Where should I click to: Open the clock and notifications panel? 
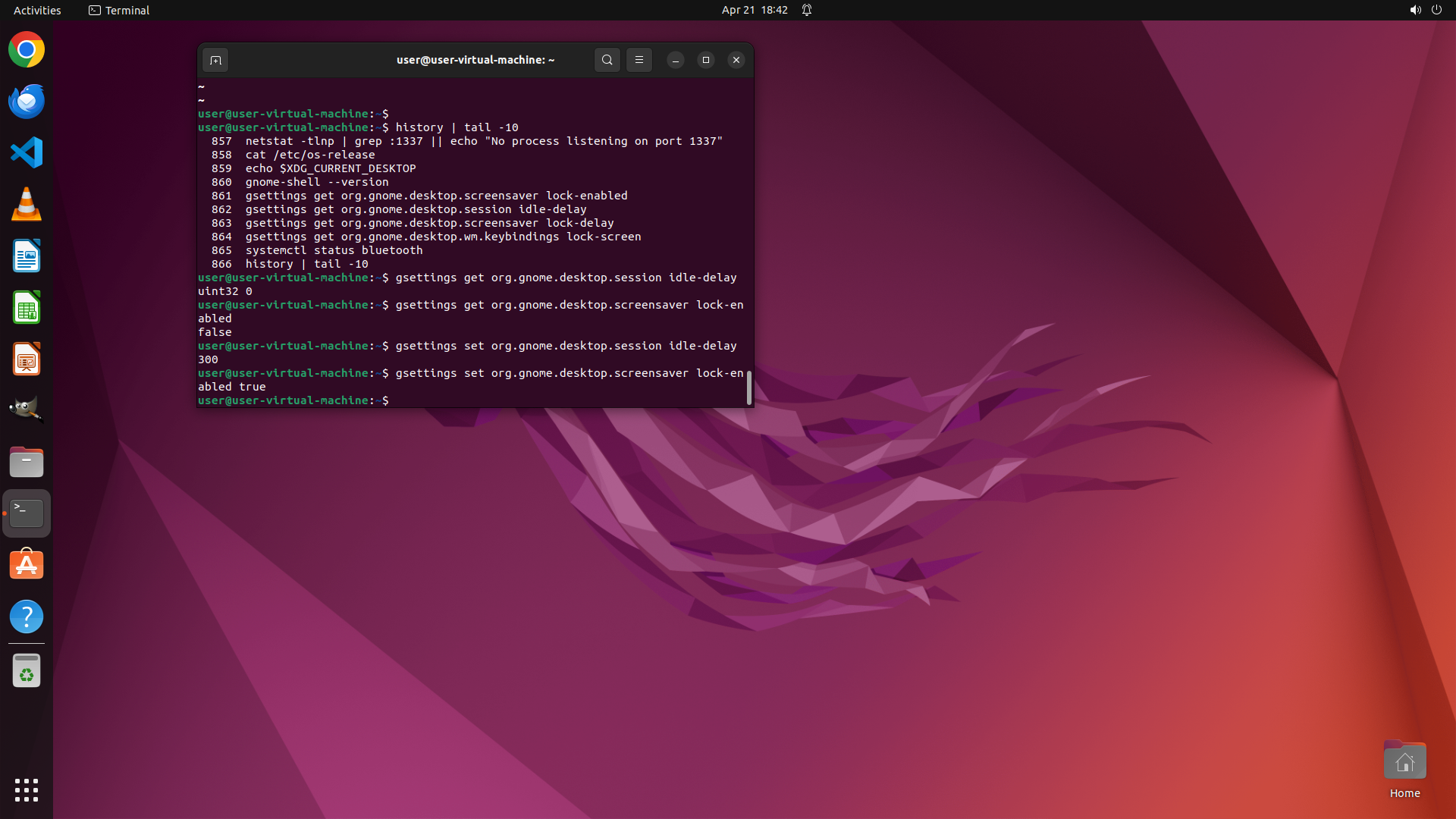tap(754, 10)
